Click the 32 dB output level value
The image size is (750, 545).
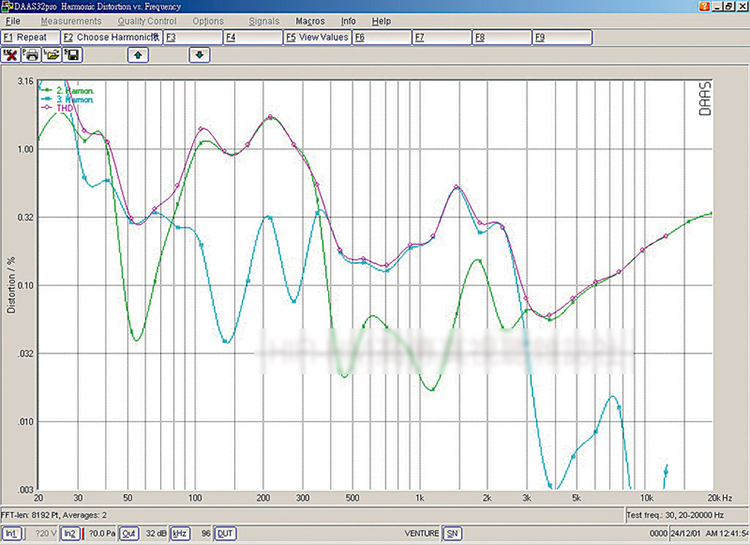coord(156,534)
